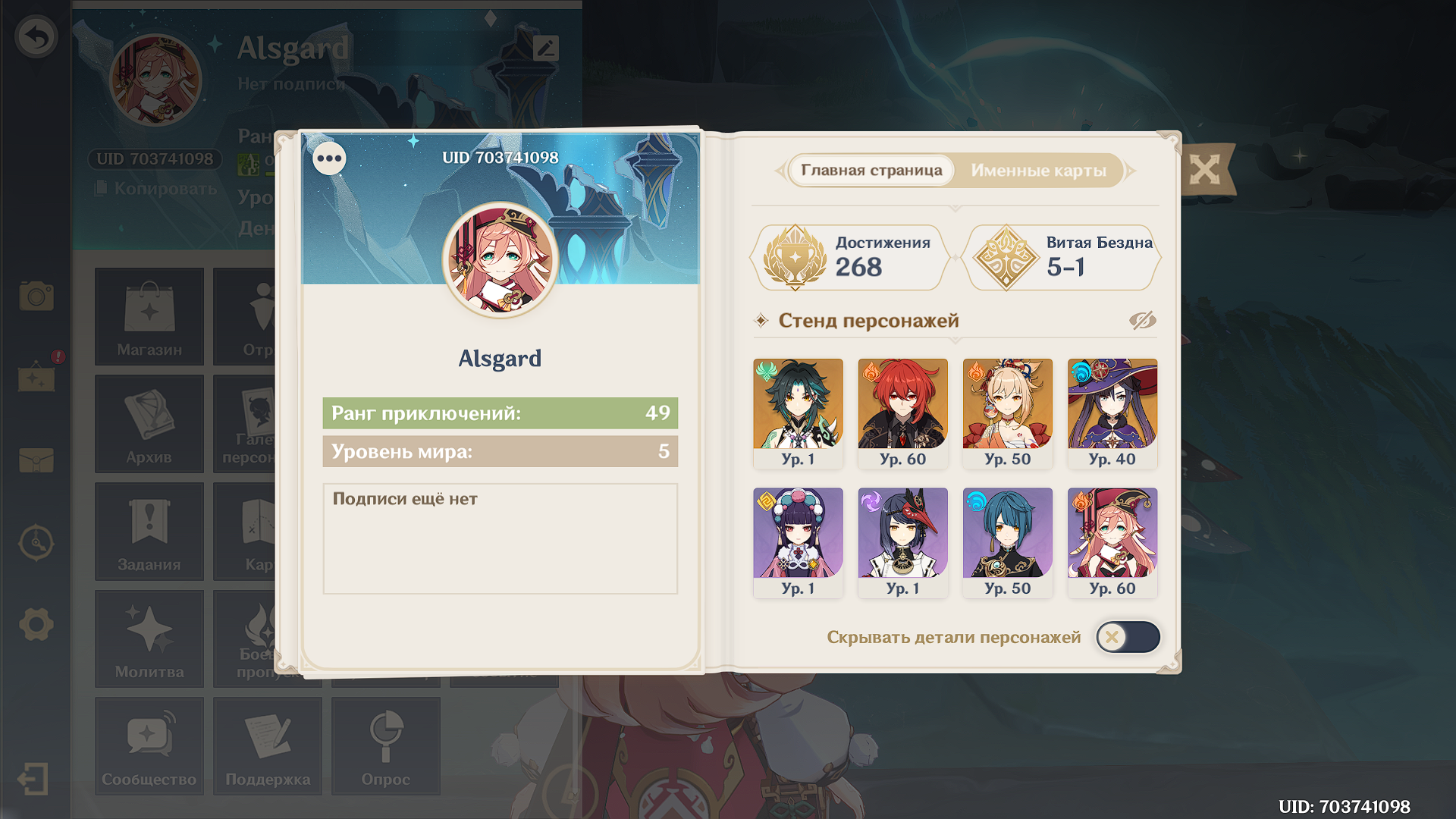Screen dimensions: 1456x819
Task: Select Diluc level 60 character card
Action: tap(902, 414)
